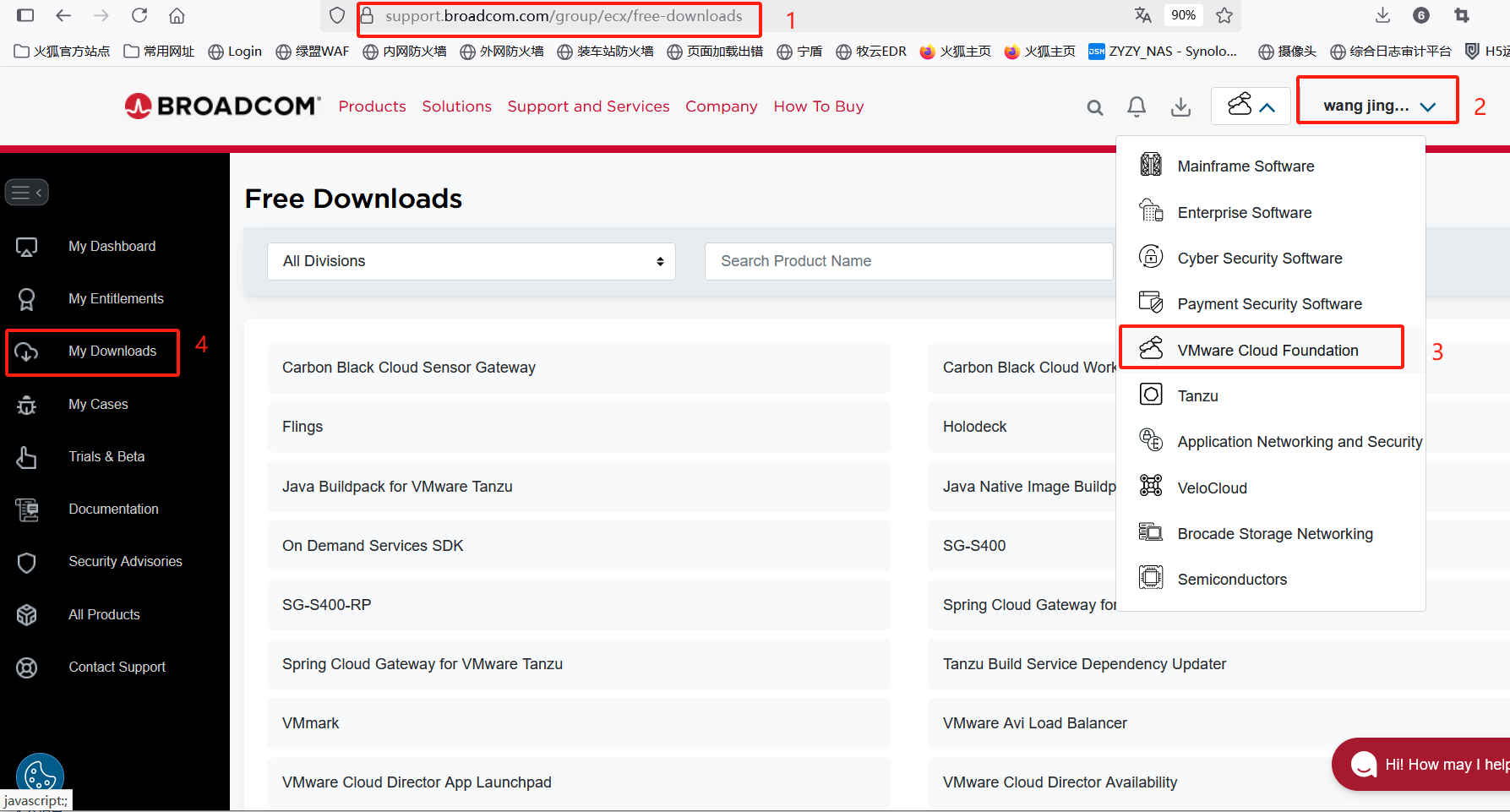Open the Login bookmark
Viewport: 1510px width, 812px height.
pos(235,52)
